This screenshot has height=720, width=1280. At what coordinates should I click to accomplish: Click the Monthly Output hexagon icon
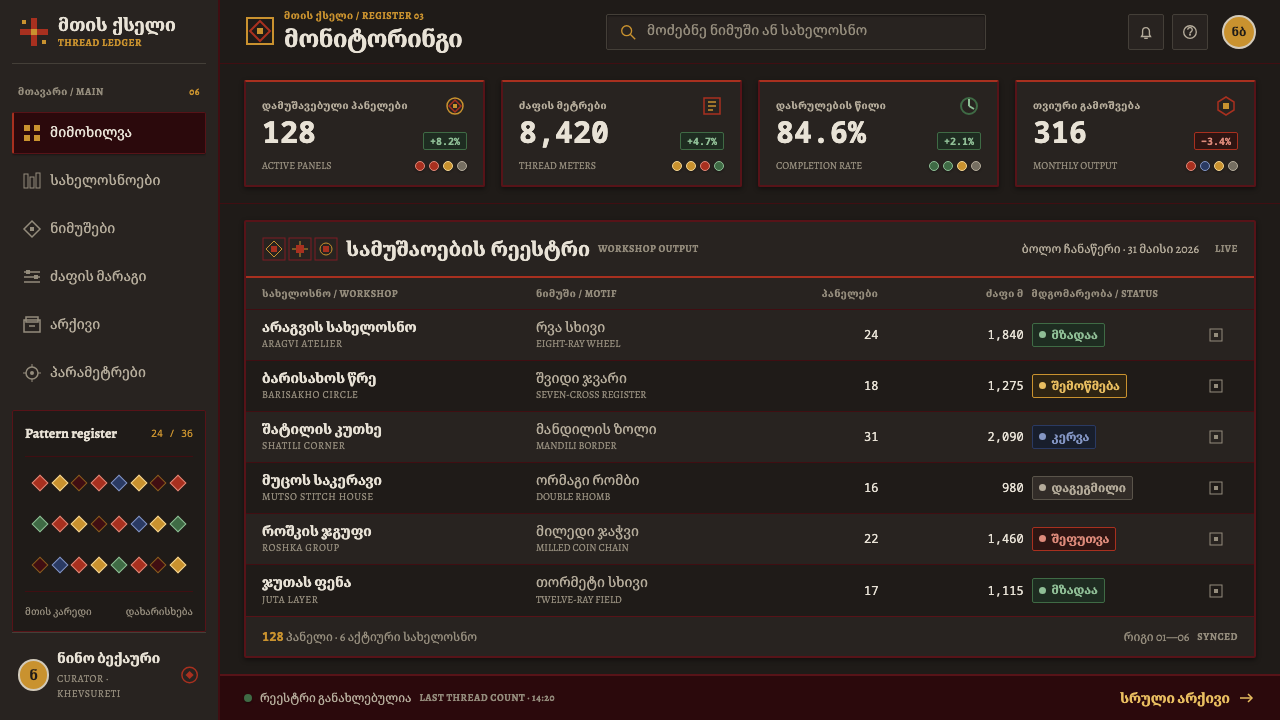pos(1226,106)
